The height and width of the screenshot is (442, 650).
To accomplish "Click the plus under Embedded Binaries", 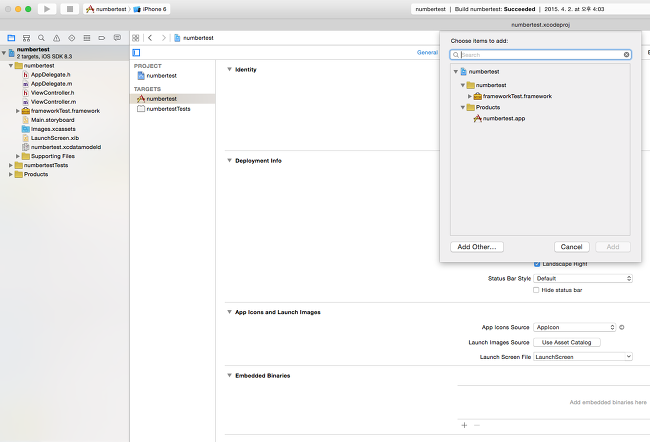I will tap(464, 425).
